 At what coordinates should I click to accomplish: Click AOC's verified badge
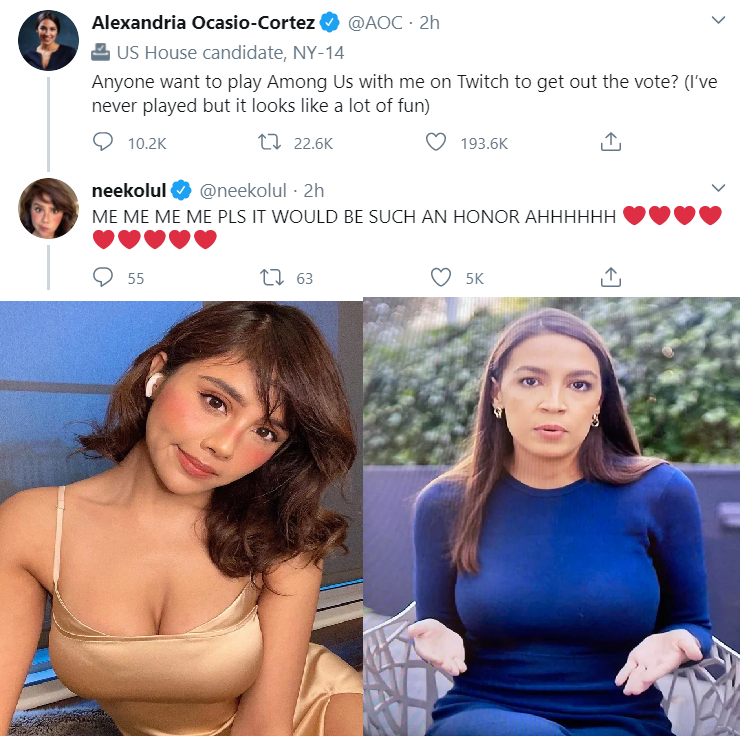tap(329, 23)
